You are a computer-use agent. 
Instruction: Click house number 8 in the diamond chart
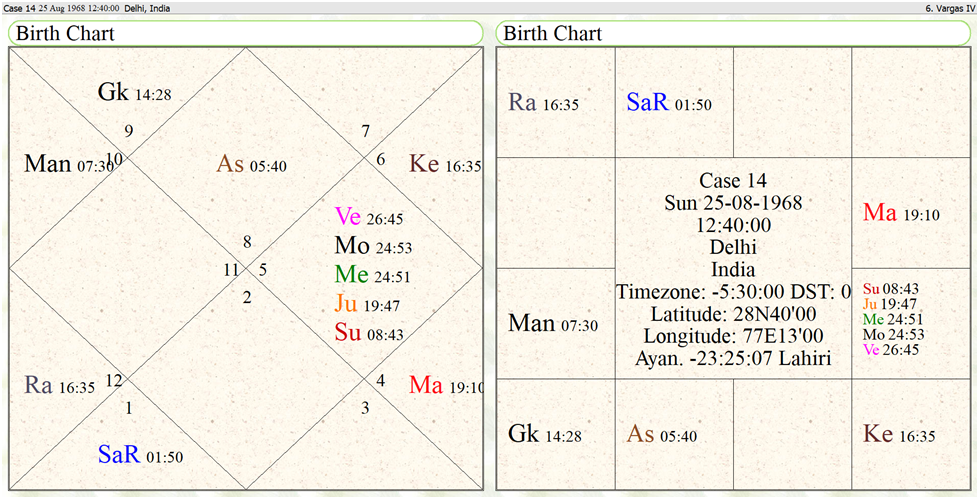(247, 242)
